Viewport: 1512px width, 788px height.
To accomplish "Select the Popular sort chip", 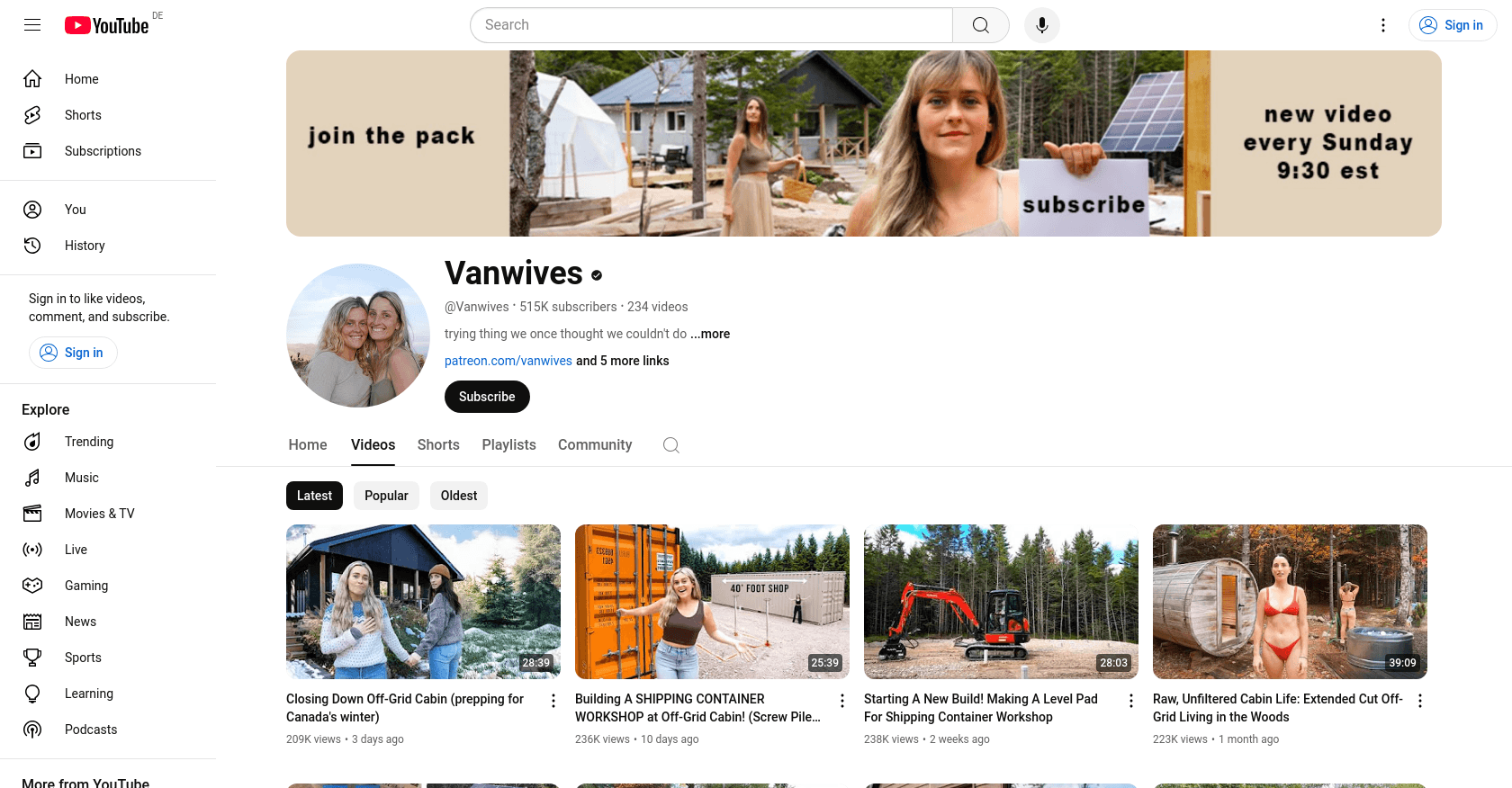I will coord(386,496).
